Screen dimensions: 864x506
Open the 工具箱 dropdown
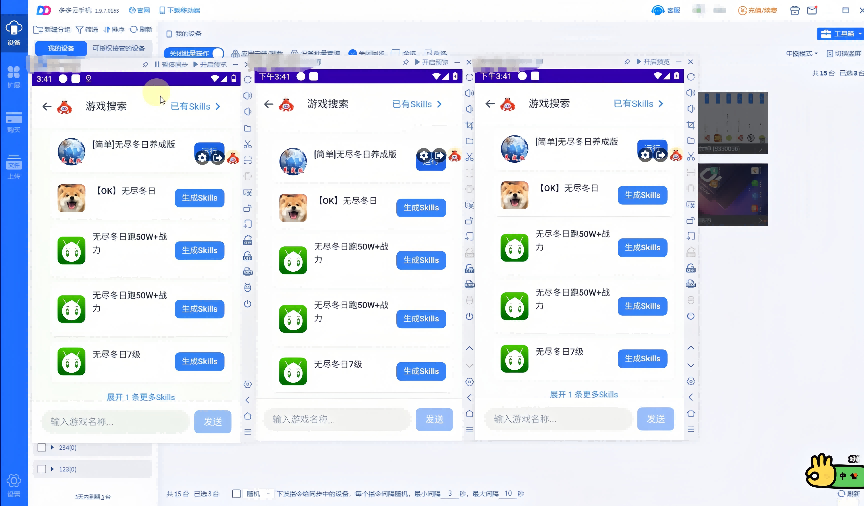click(839, 34)
